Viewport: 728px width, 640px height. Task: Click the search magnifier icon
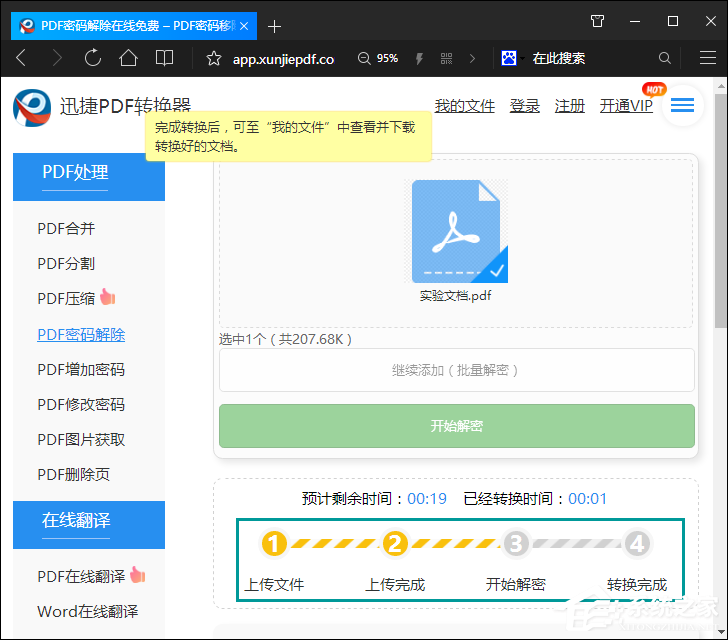[665, 59]
